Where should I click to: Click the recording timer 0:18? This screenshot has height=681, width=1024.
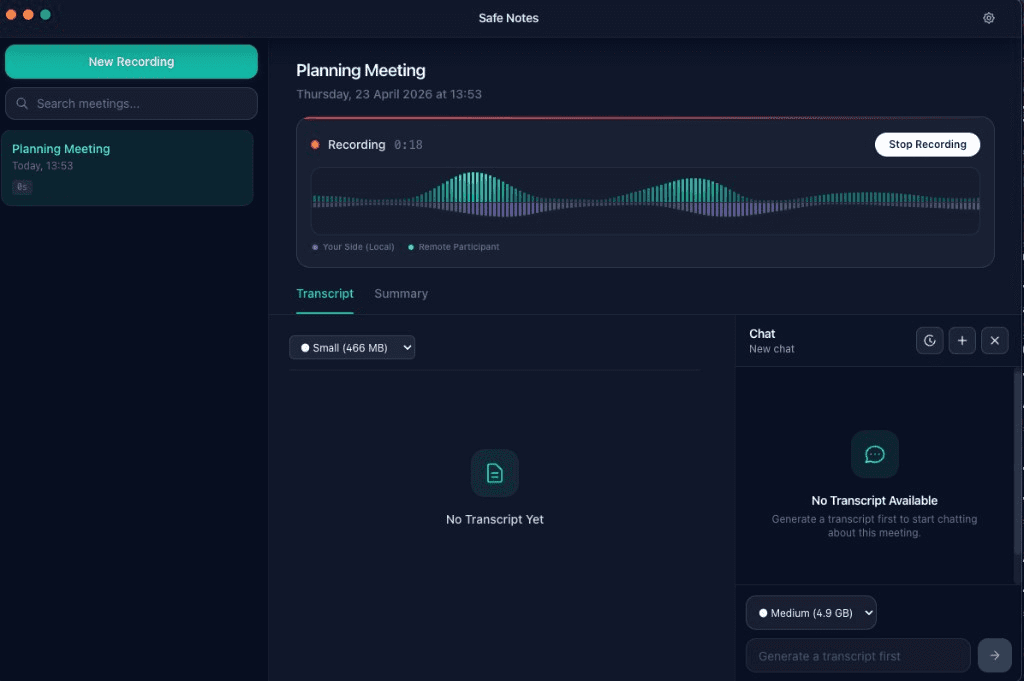(x=408, y=145)
